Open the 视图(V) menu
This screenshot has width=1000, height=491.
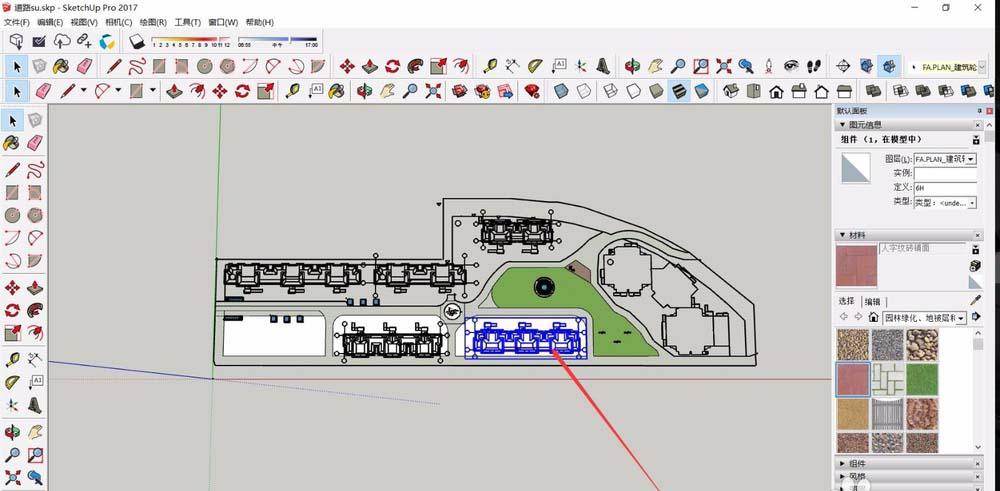tap(84, 22)
